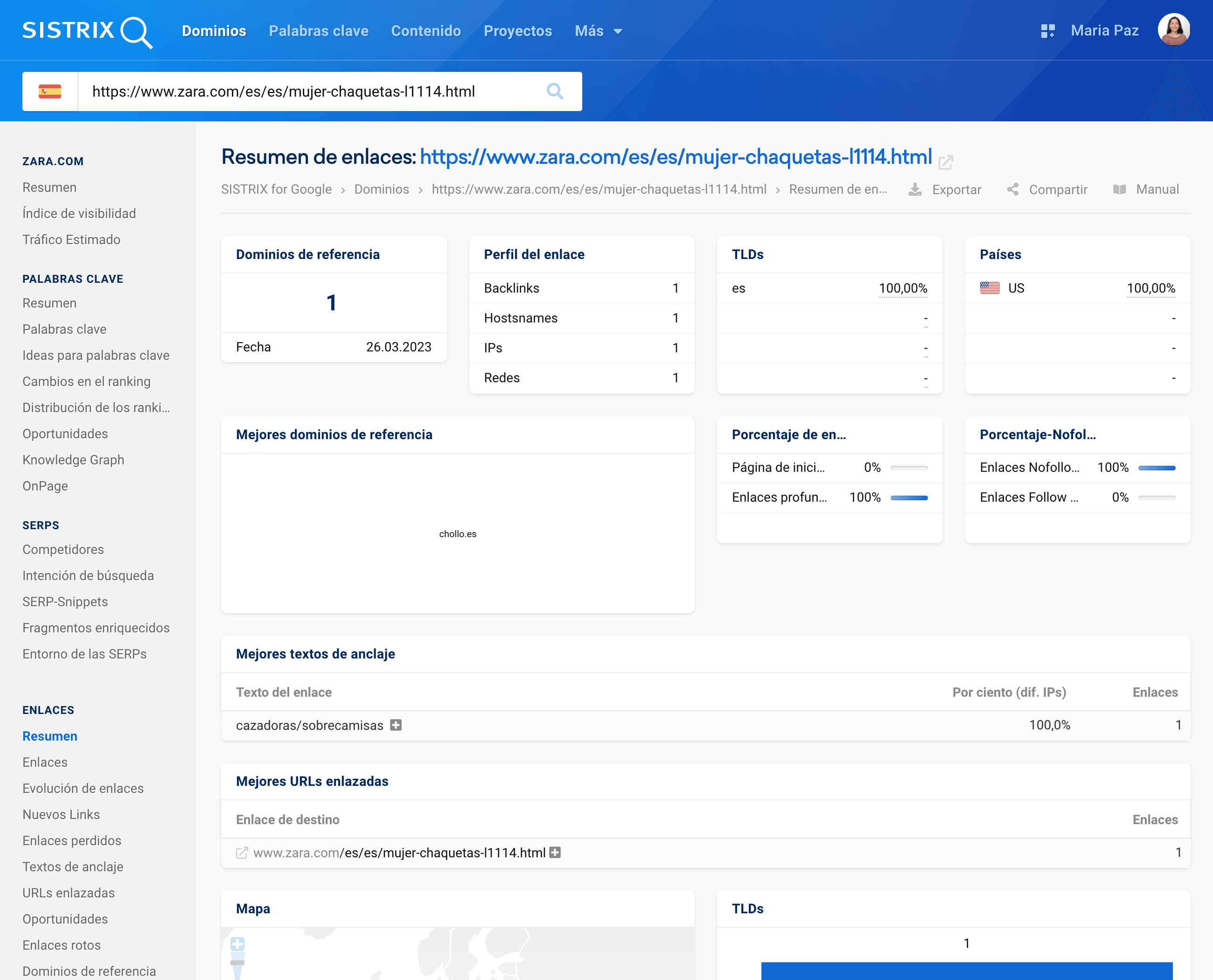
Task: Click the external link icon next to the page title
Action: point(946,162)
